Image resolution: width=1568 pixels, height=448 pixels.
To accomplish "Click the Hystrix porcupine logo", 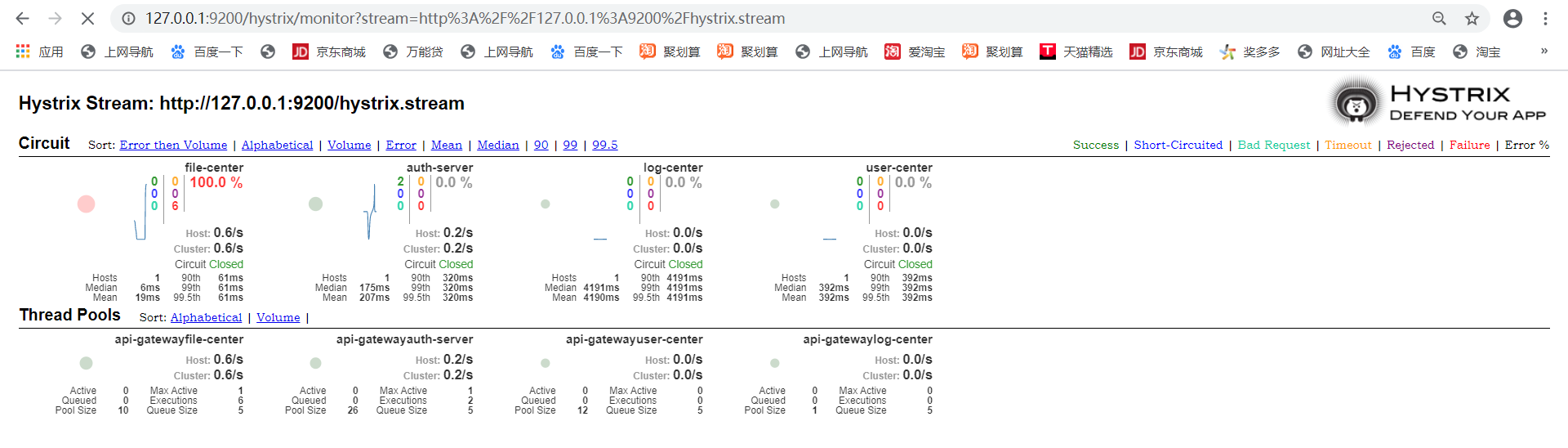I will [x=1356, y=102].
